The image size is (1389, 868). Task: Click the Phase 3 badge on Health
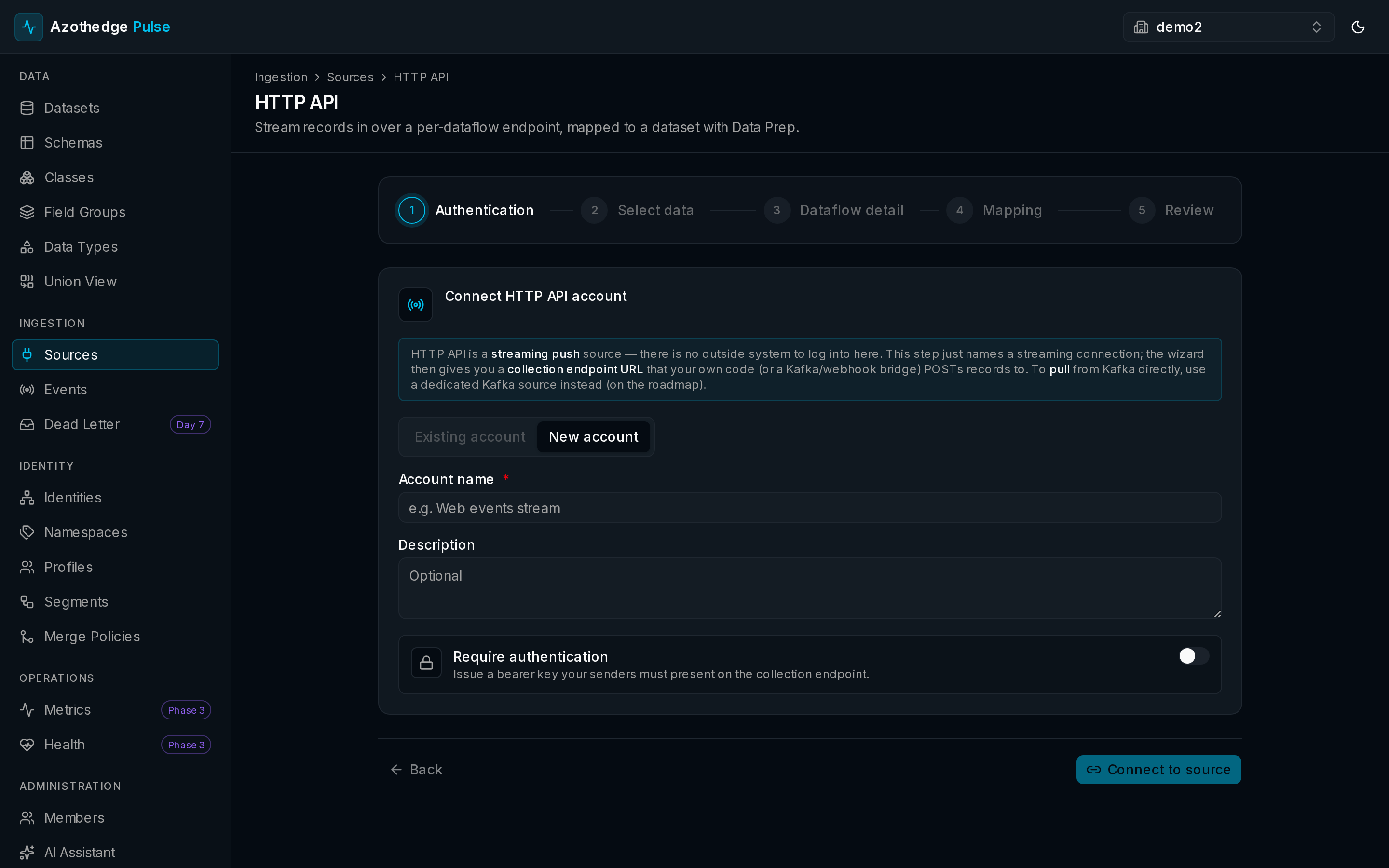[x=186, y=745]
